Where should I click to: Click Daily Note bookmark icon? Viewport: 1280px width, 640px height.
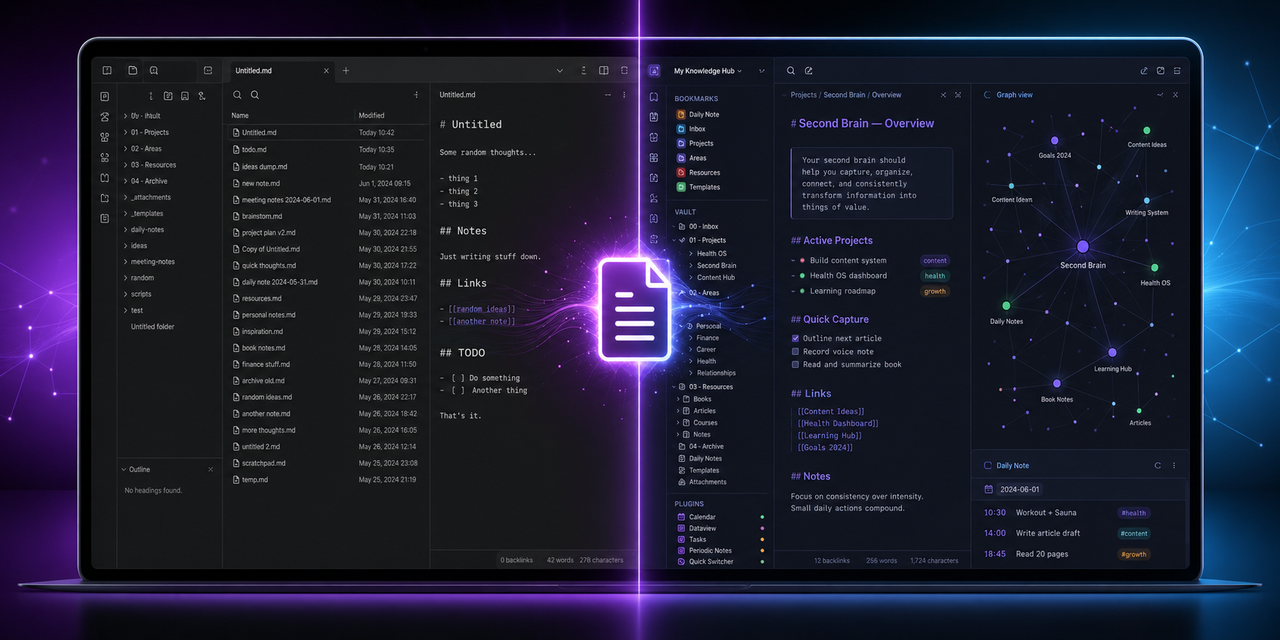(x=681, y=114)
